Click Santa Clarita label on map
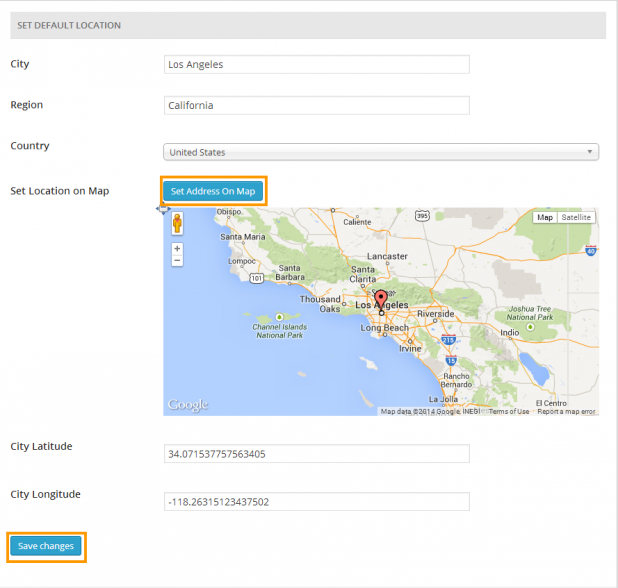The width and height of the screenshot is (618, 588). [363, 274]
